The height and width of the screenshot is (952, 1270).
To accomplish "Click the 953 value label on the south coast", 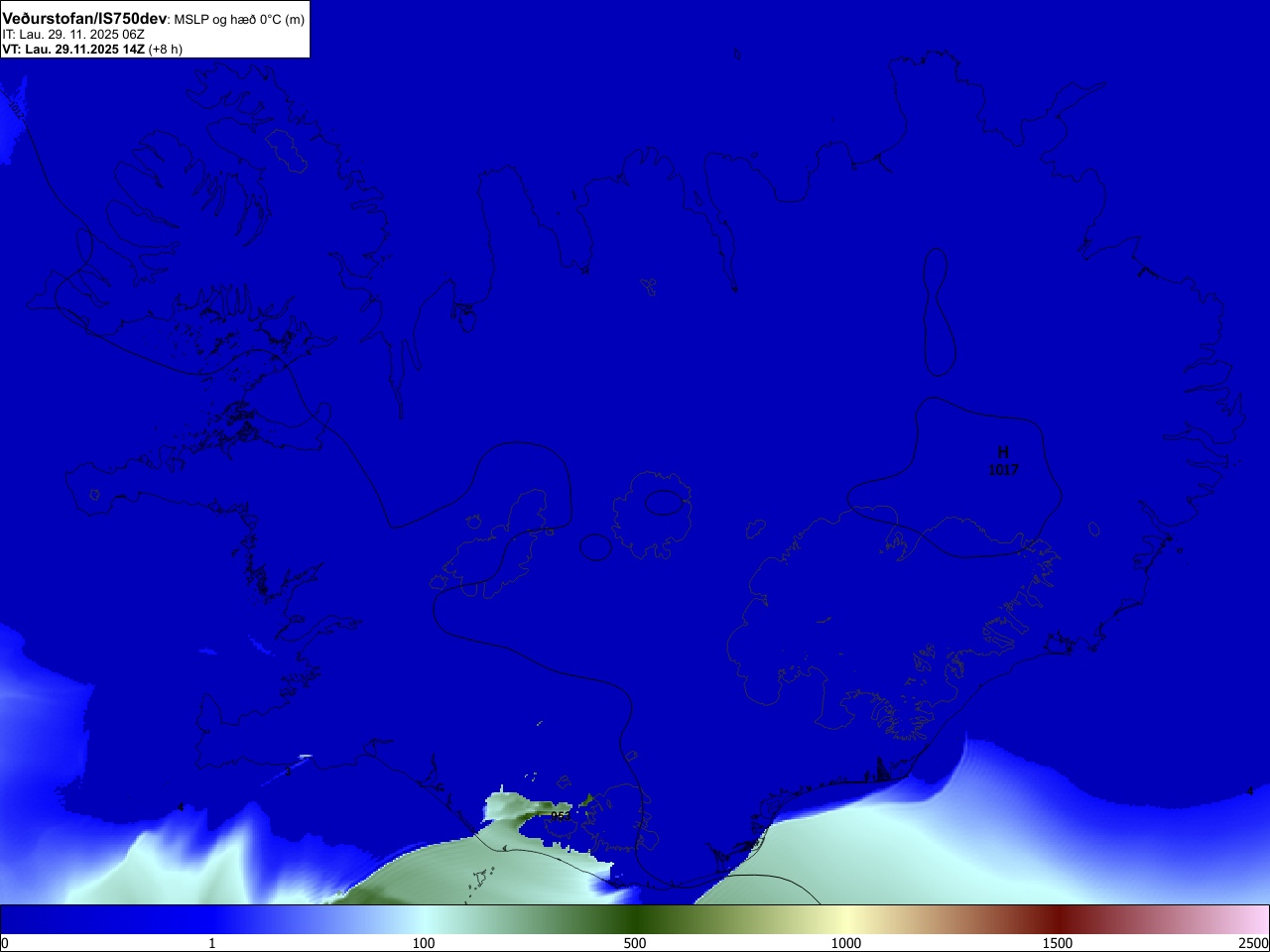I will (561, 816).
